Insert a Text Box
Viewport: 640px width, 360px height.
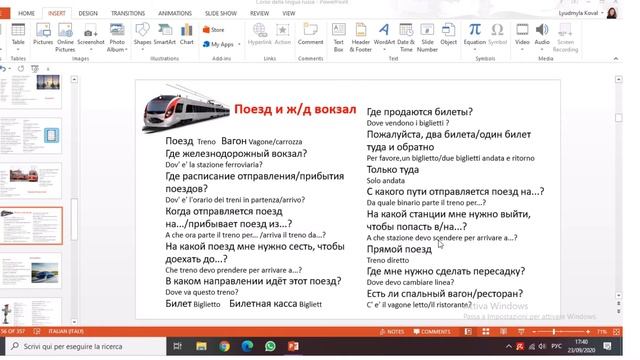tap(338, 38)
